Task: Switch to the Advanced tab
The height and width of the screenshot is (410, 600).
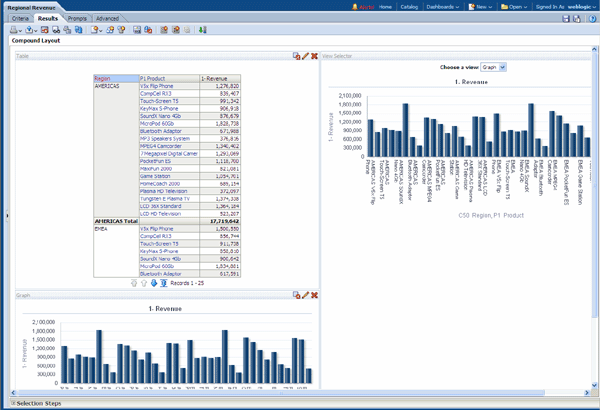Action: click(x=107, y=18)
